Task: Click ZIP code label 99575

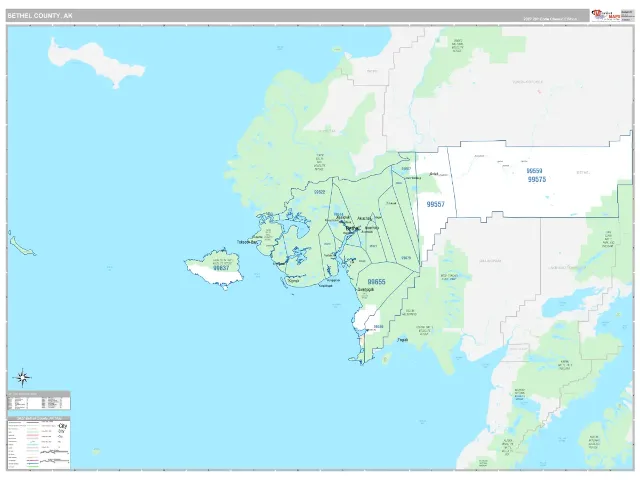Action: [536, 179]
